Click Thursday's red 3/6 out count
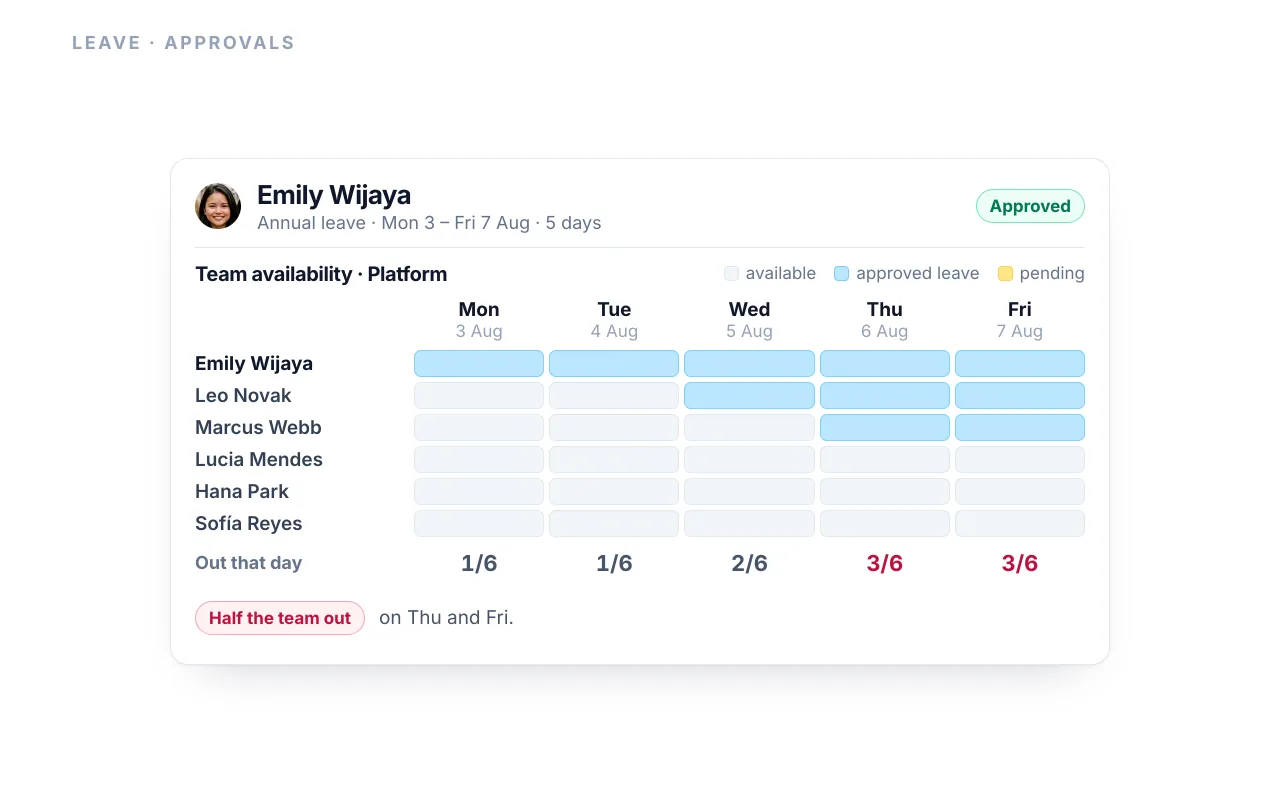The height and width of the screenshot is (800, 1280). [885, 563]
